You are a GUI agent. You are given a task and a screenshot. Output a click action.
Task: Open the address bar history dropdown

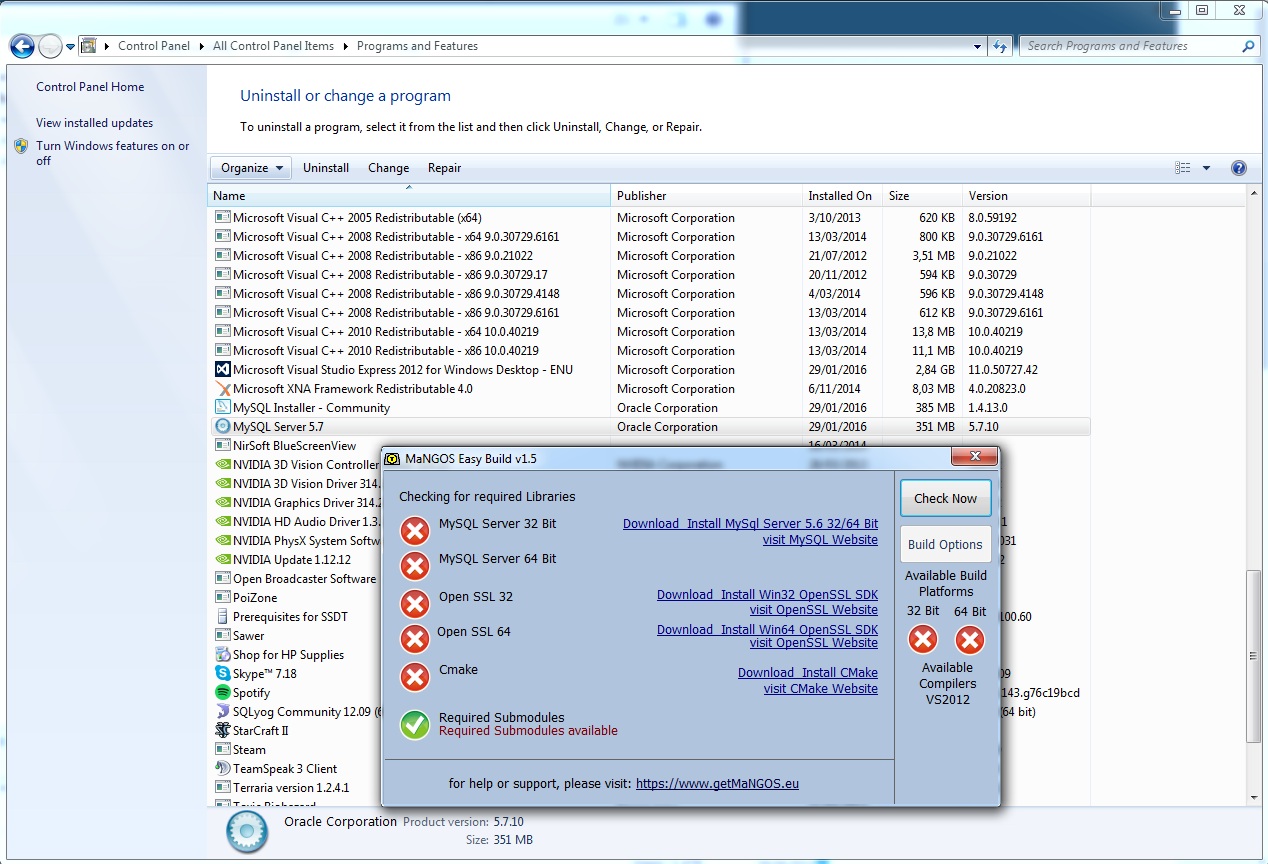[978, 46]
